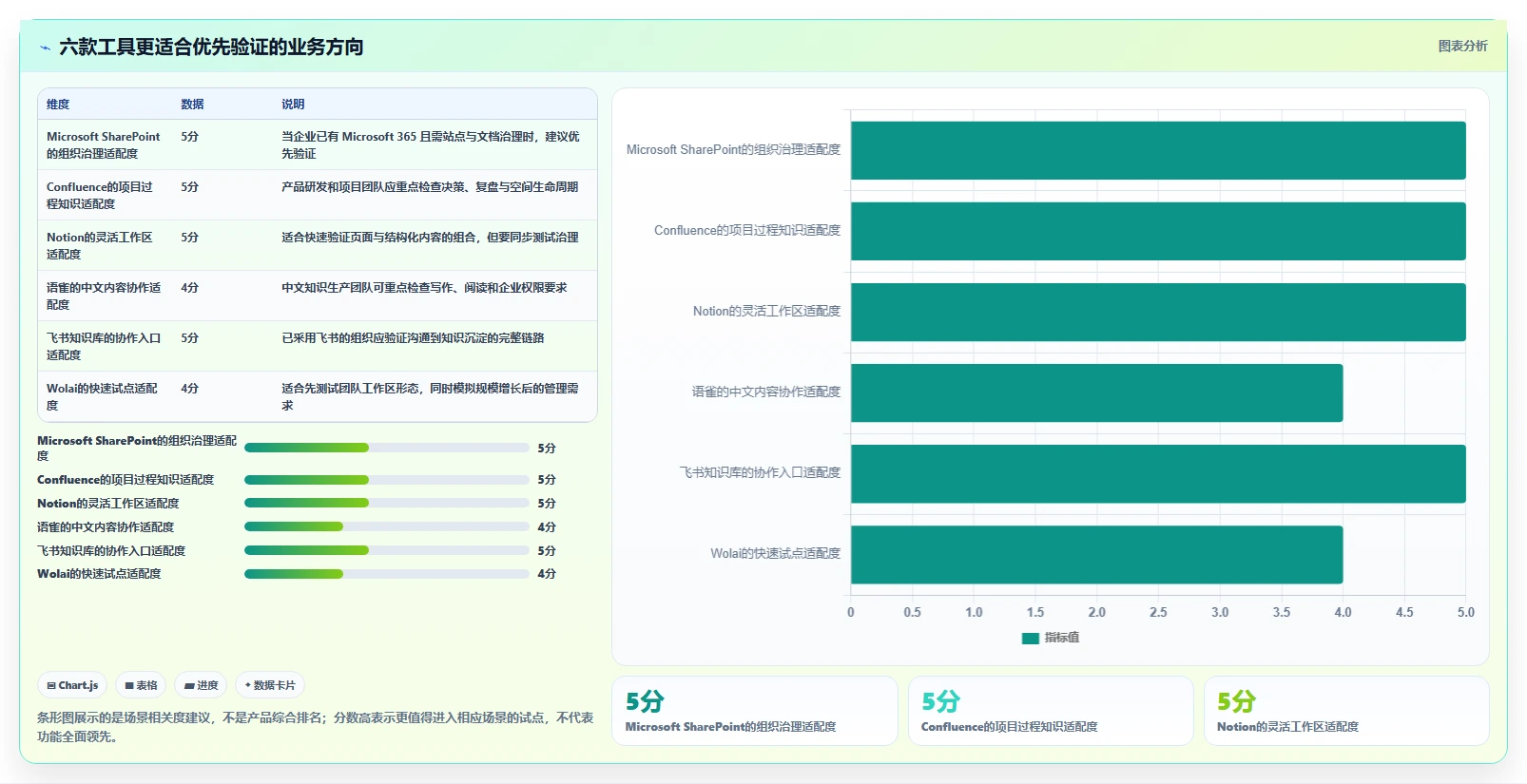Click the Notion灵活工作区 progress bar

point(387,504)
